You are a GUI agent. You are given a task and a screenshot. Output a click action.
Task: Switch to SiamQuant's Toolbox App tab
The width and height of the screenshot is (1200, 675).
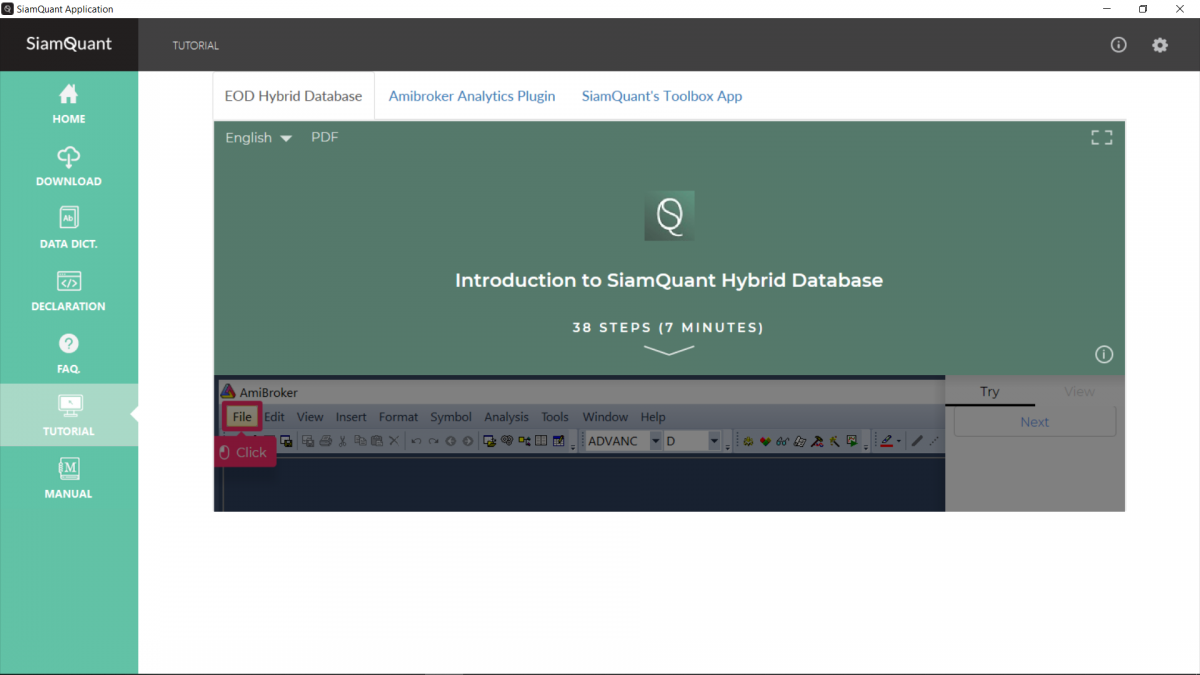click(x=661, y=96)
